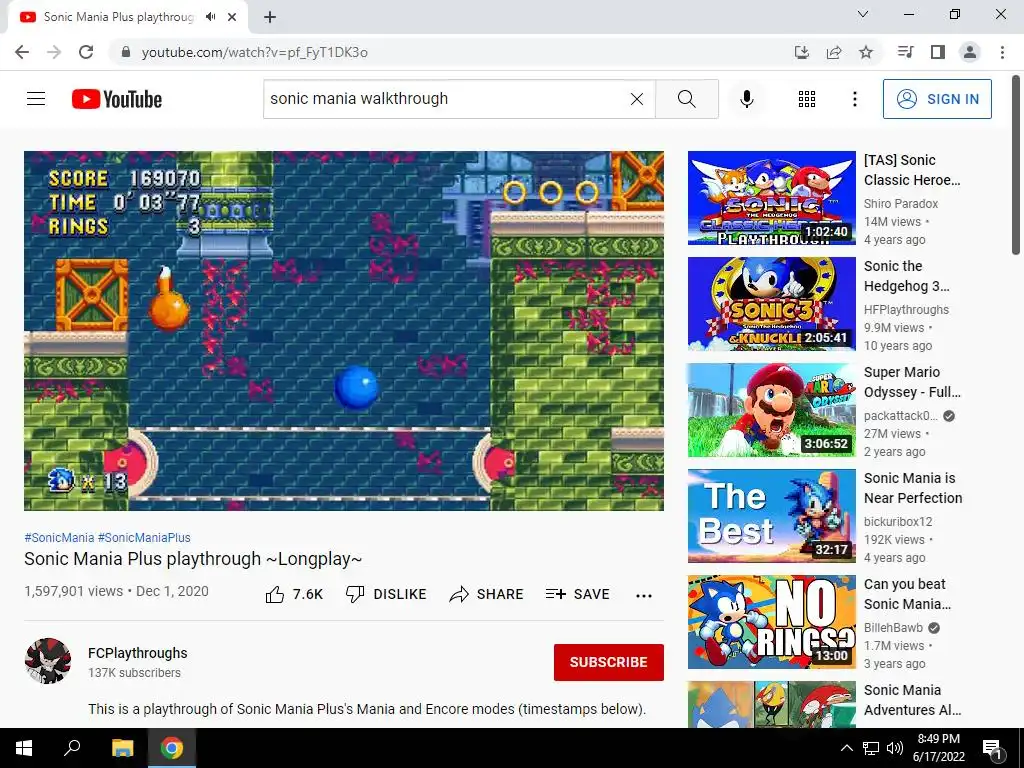Like the video showing 7.6K likes
Viewport: 1024px width, 768px height.
(295, 594)
